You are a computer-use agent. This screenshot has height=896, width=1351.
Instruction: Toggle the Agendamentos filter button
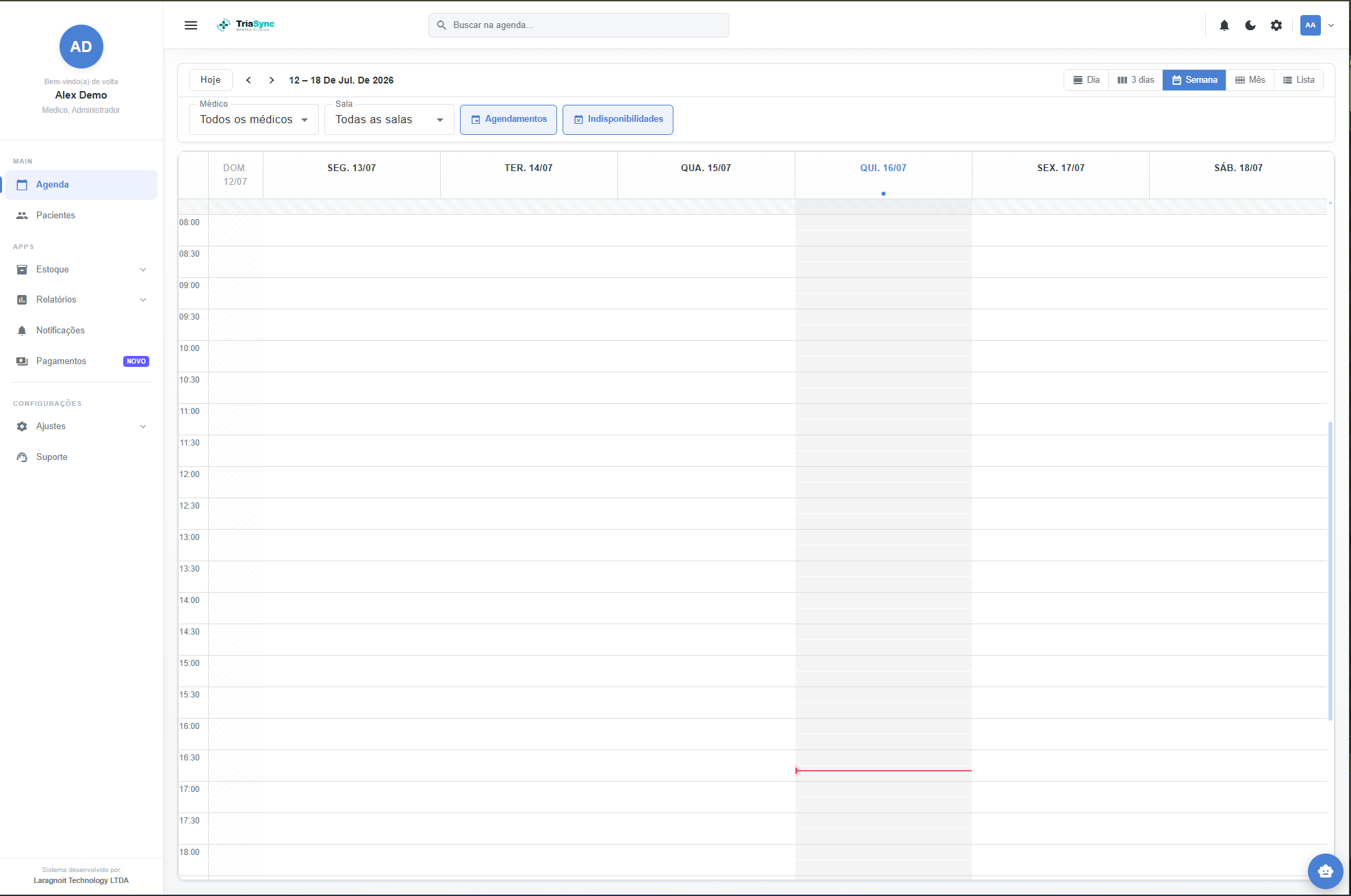509,120
